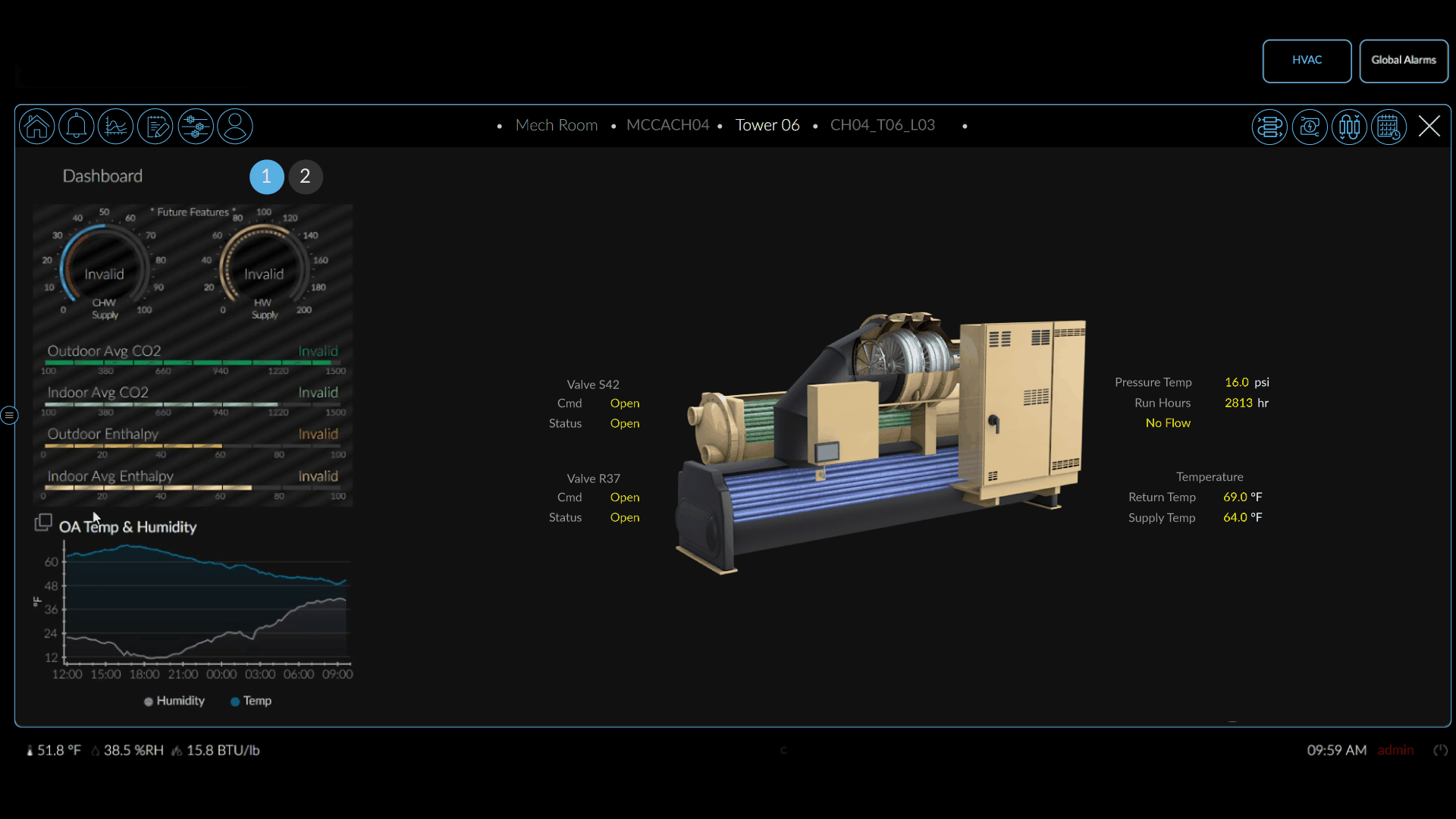
Task: Go to the Home screen icon
Action: click(x=37, y=127)
